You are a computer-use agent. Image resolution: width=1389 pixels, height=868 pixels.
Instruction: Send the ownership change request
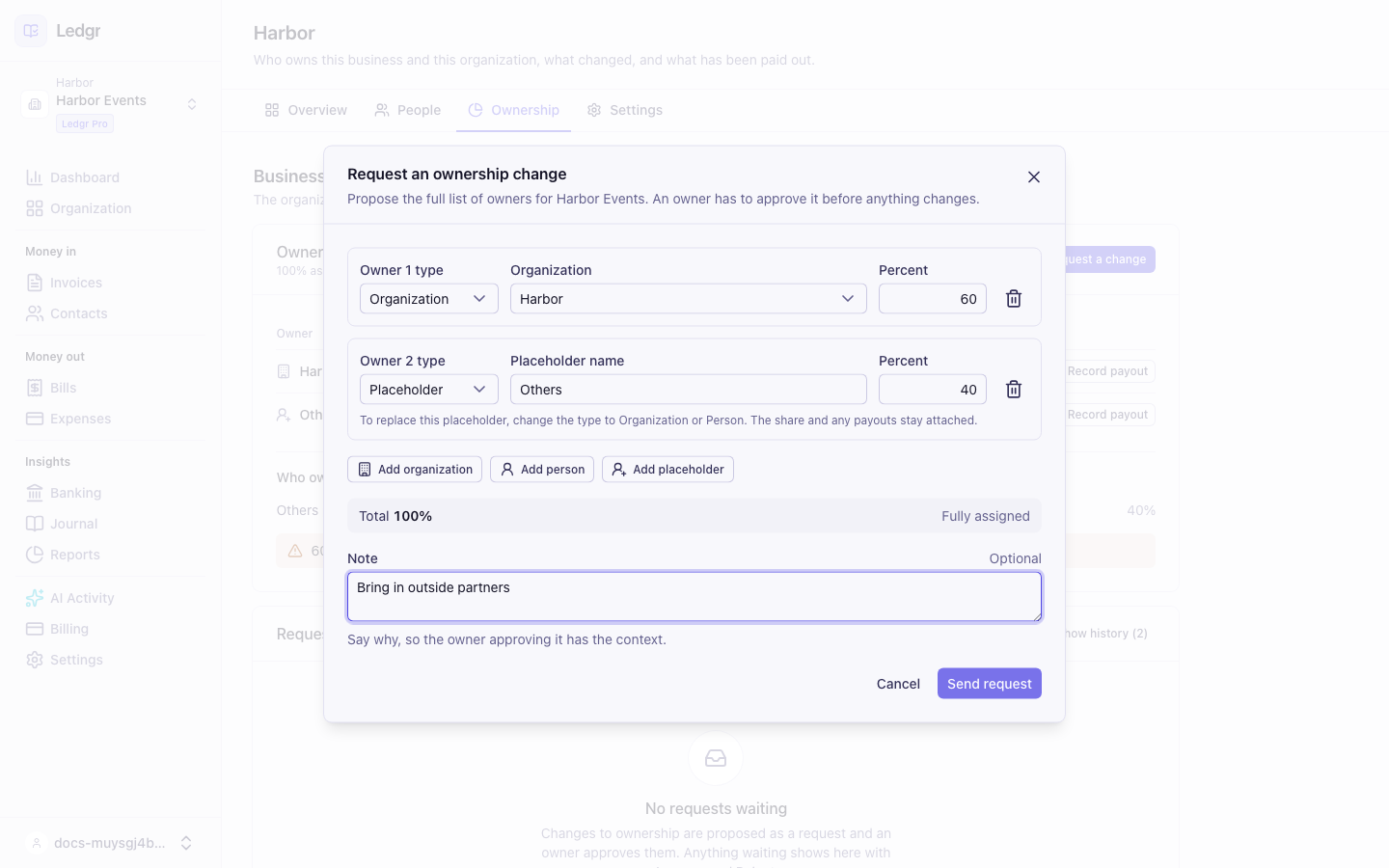(990, 684)
